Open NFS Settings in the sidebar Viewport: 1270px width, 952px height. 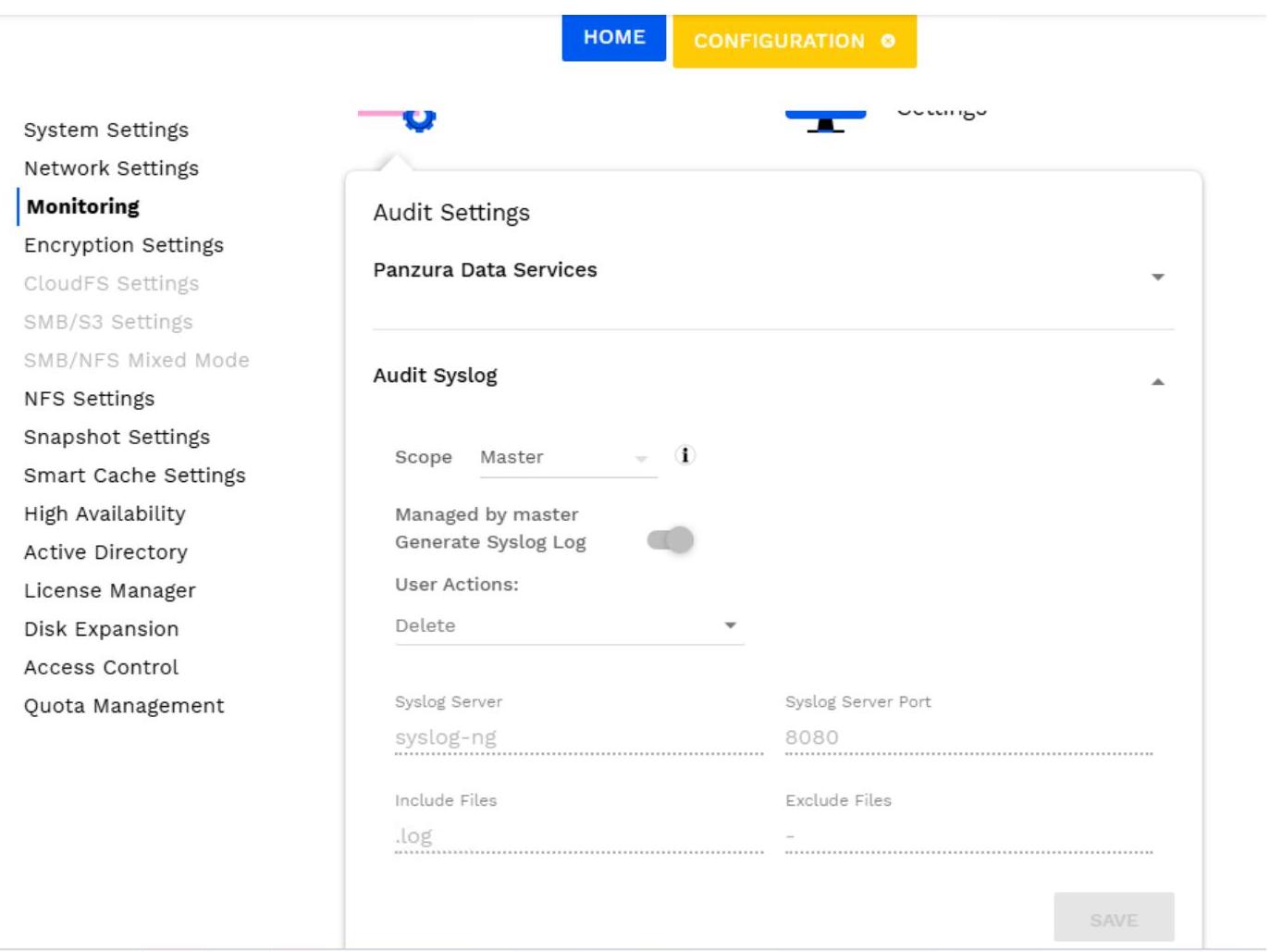90,399
